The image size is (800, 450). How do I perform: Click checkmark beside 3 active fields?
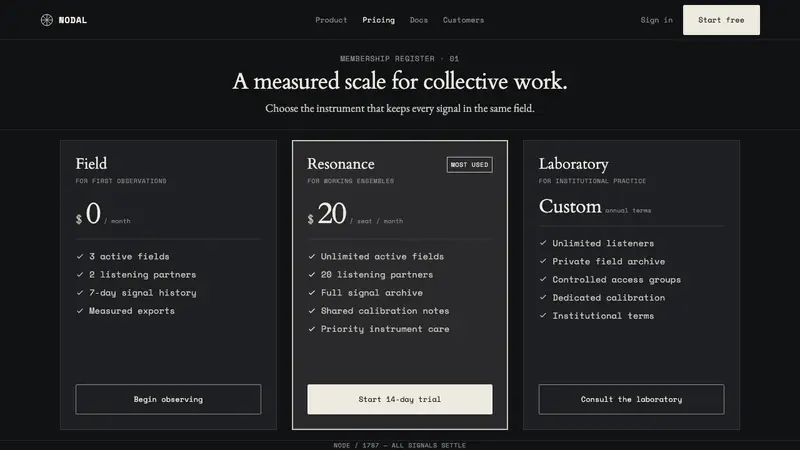(80, 256)
